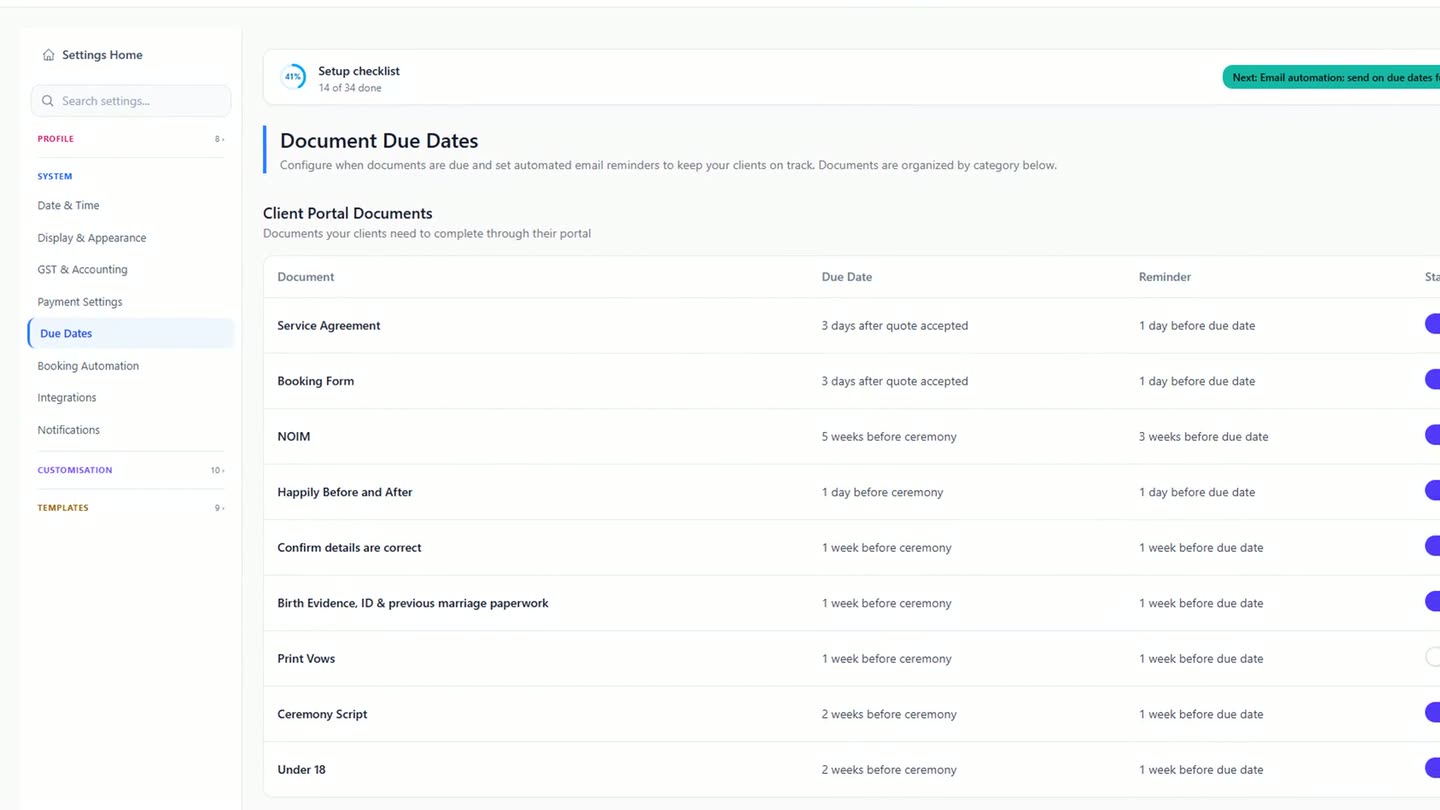The width and height of the screenshot is (1440, 810).
Task: Click the Settings Home house icon
Action: [48, 55]
